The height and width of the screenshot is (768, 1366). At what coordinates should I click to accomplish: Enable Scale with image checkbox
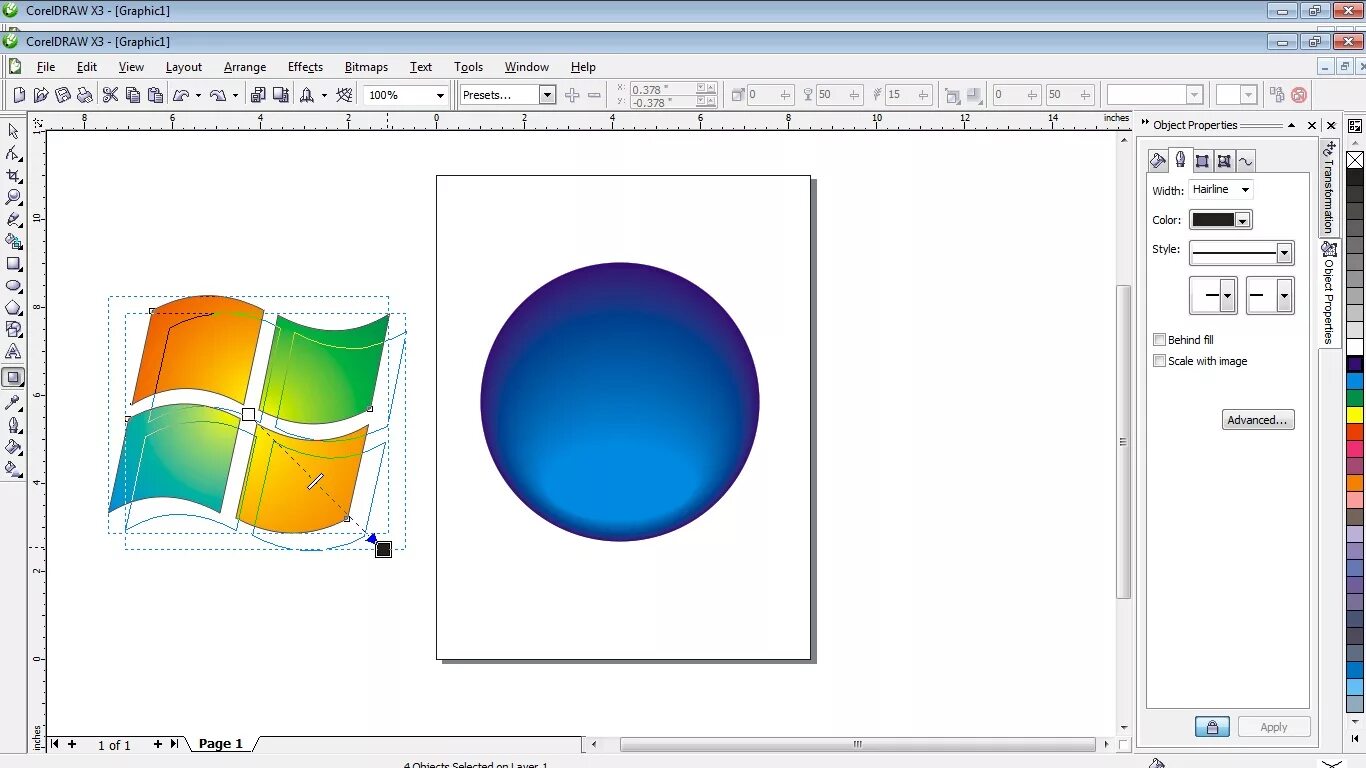[1159, 361]
